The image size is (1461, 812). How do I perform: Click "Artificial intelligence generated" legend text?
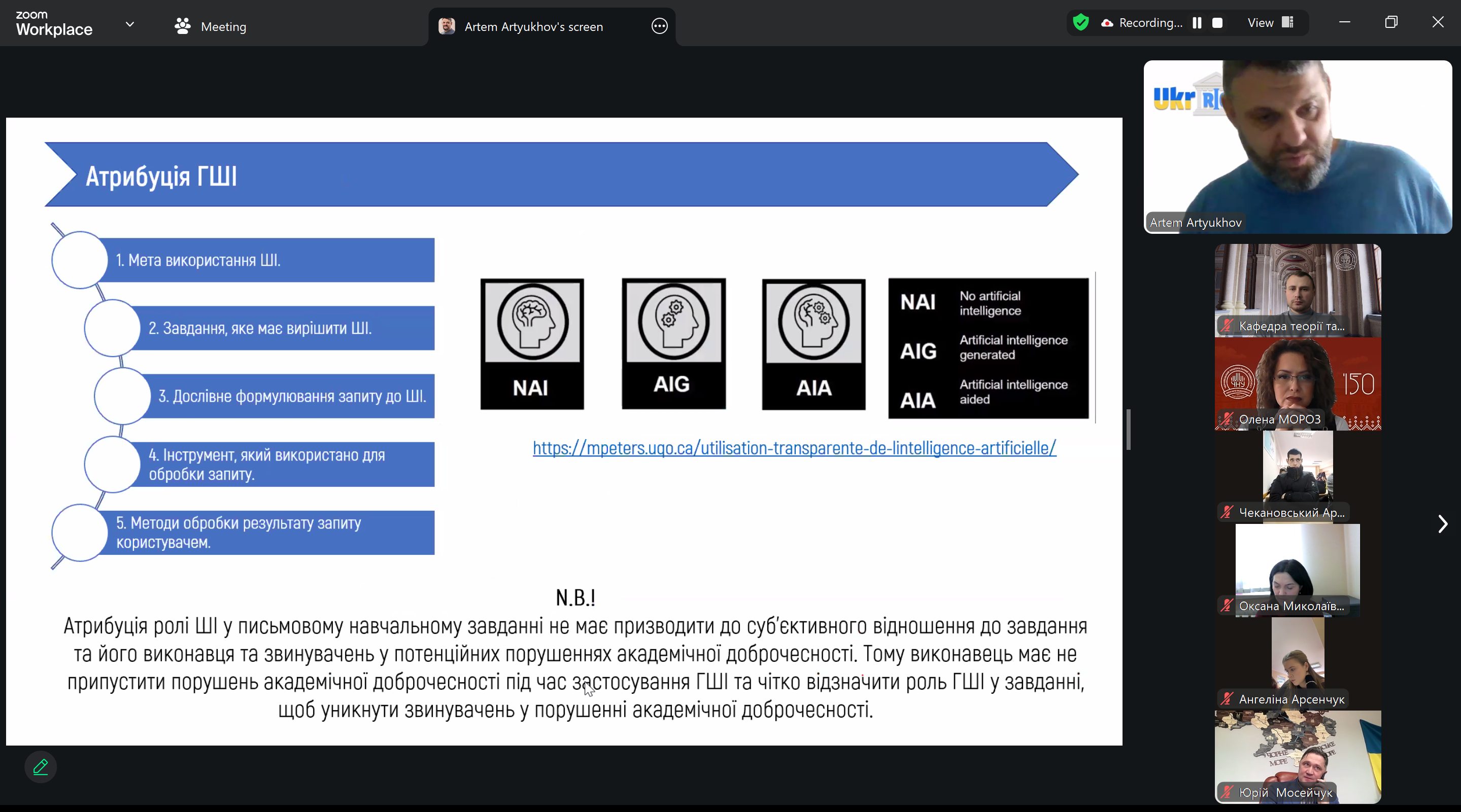click(1013, 347)
